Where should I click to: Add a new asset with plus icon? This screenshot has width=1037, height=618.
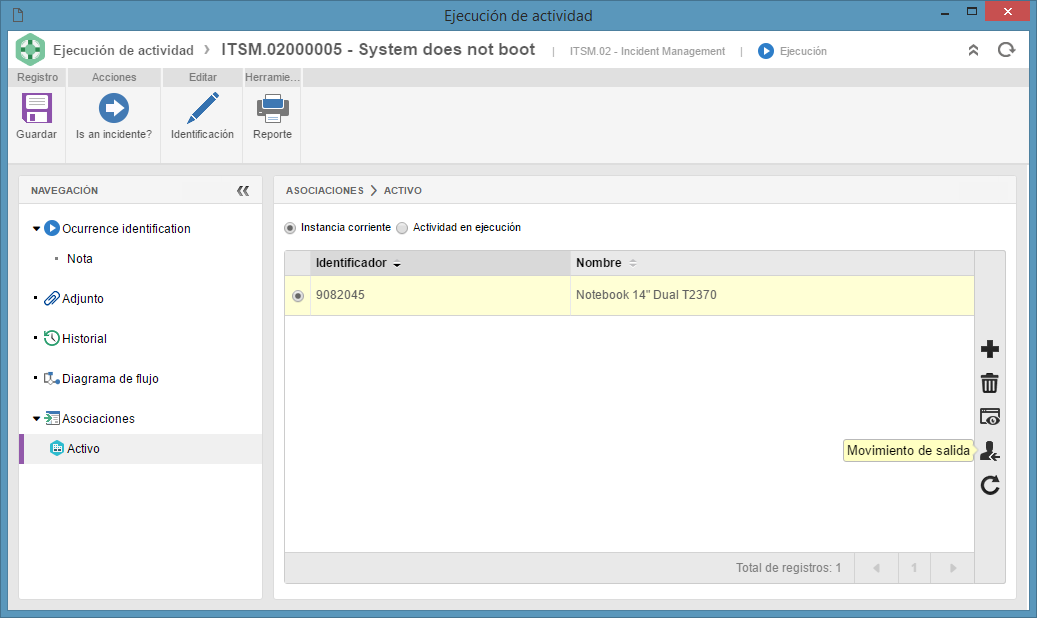pyautogui.click(x=989, y=349)
